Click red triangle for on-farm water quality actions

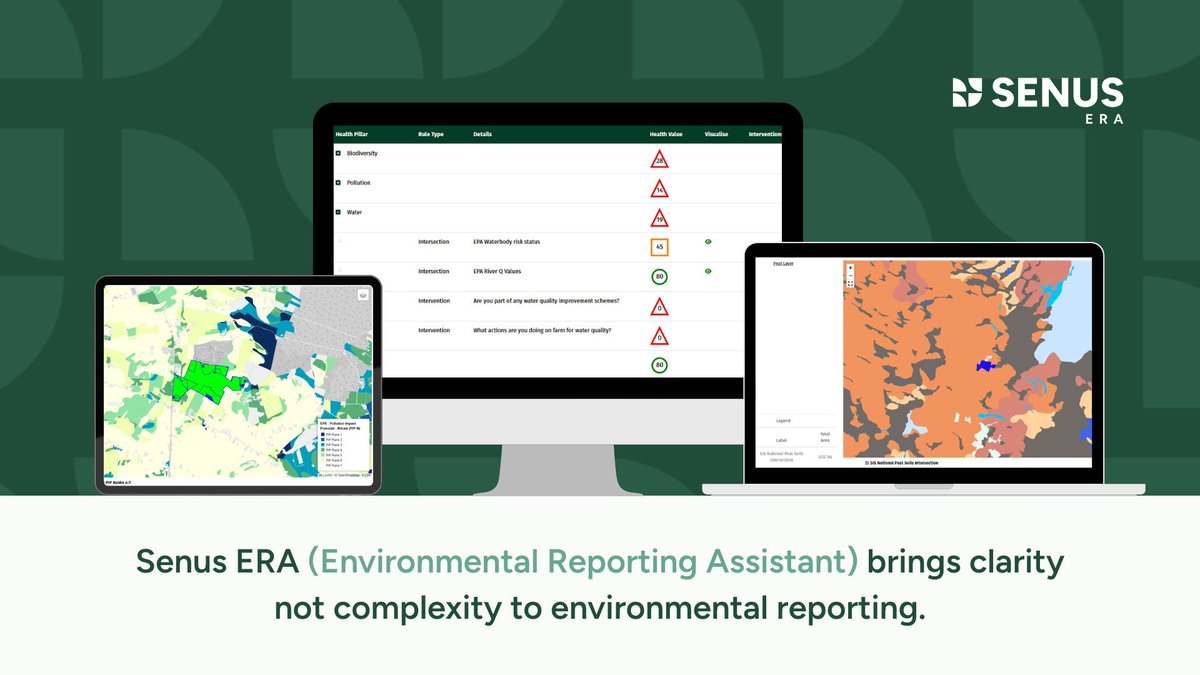click(x=659, y=336)
